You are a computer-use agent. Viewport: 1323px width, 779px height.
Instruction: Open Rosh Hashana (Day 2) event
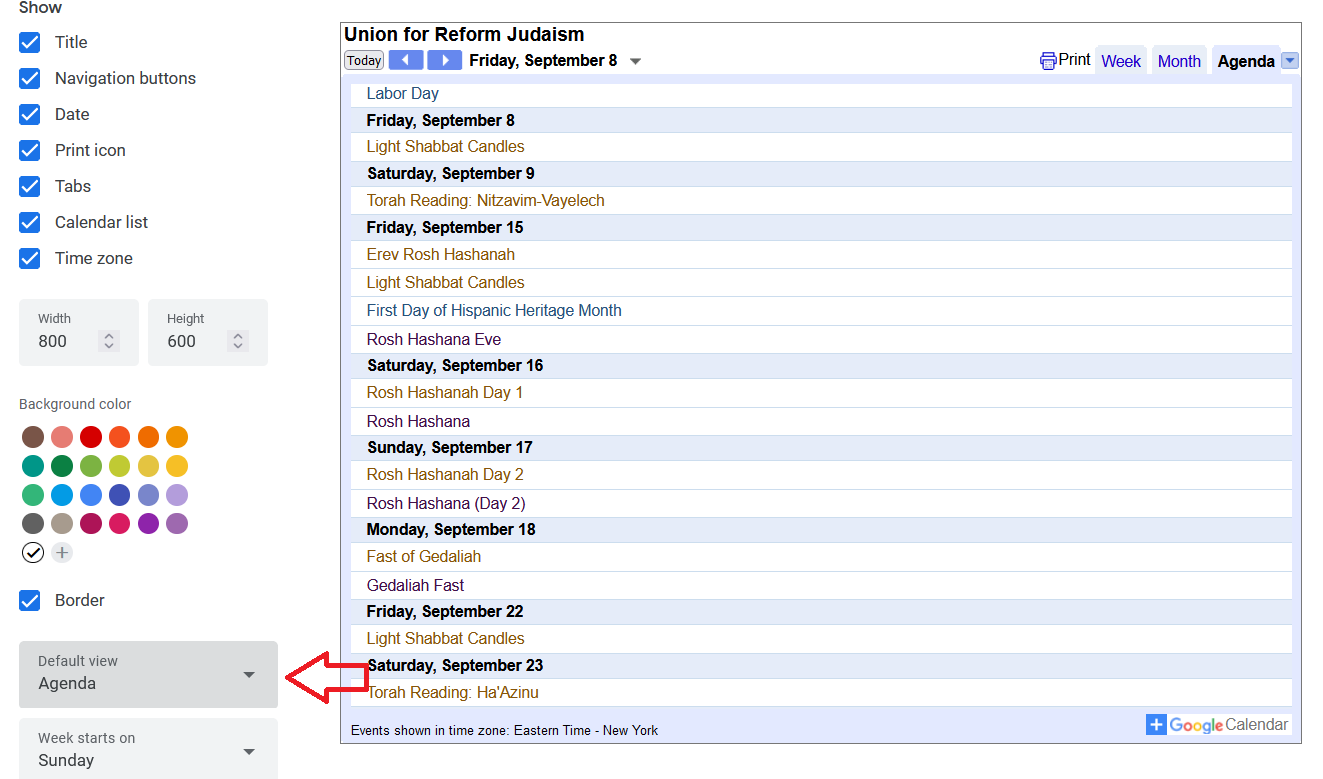446,503
